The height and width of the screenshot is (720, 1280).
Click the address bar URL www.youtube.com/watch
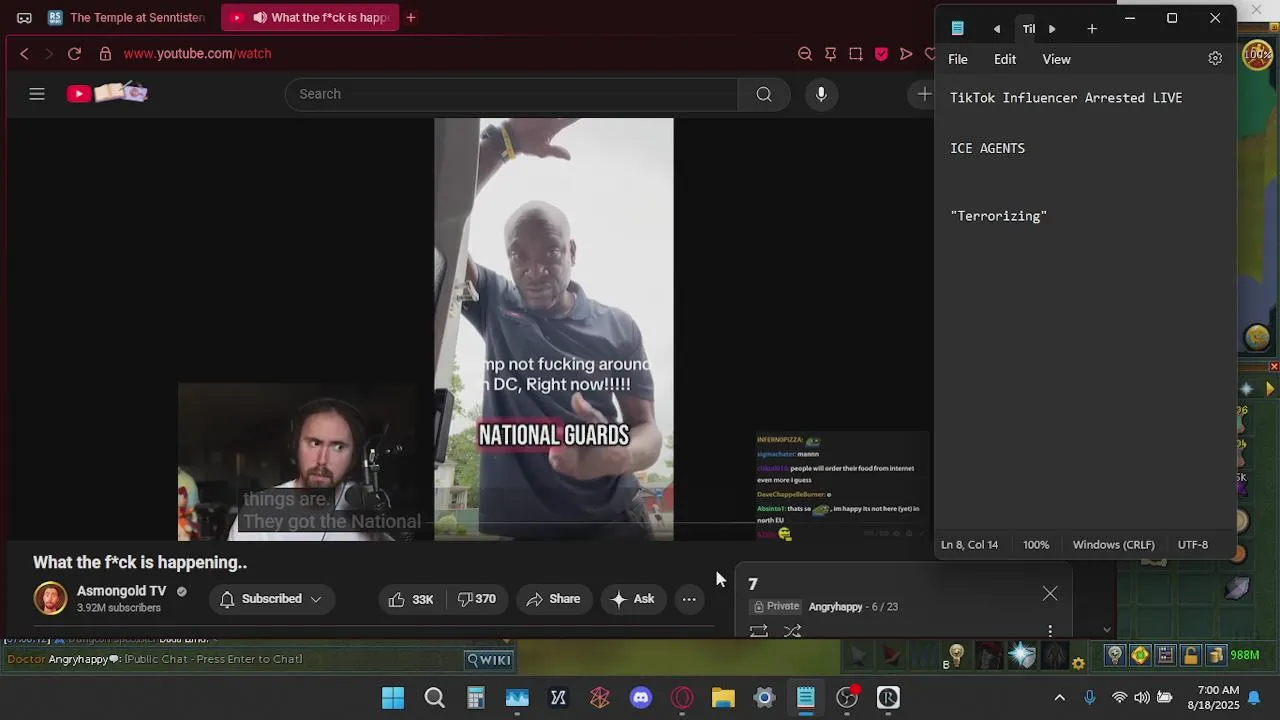198,54
